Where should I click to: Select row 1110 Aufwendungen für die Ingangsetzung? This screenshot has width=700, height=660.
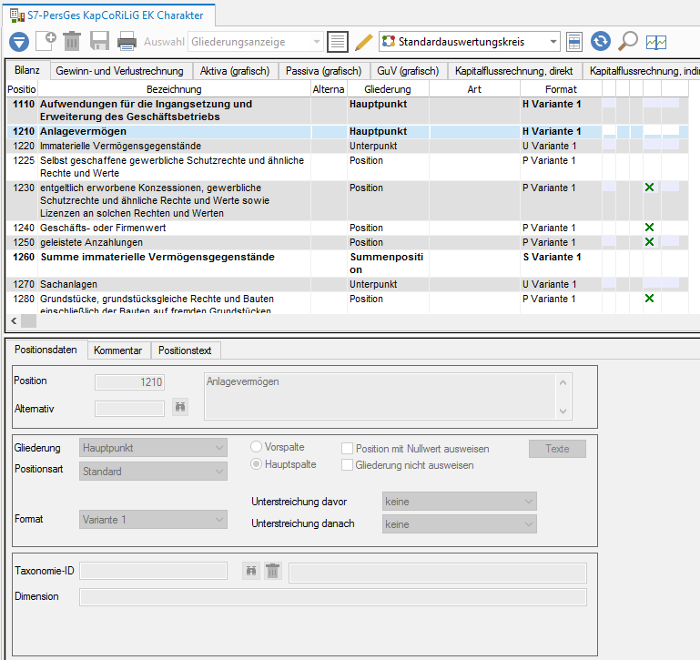(347, 110)
